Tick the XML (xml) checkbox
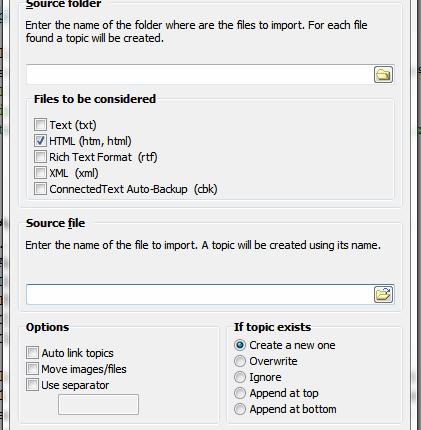The width and height of the screenshot is (421, 430). tap(40, 173)
